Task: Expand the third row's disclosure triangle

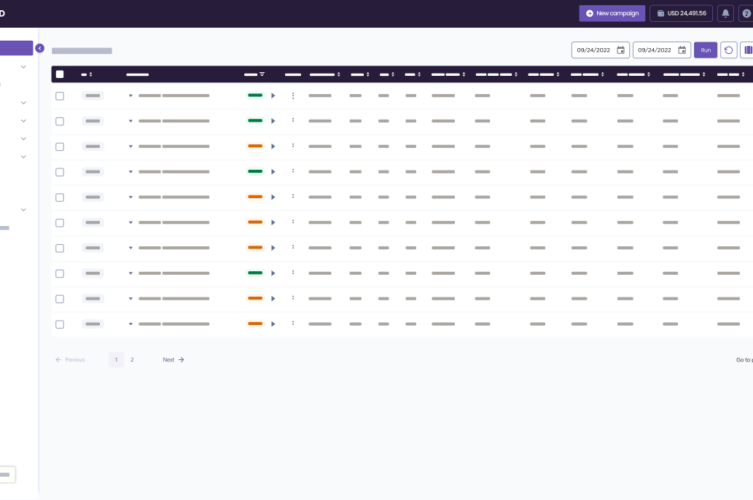Action: tap(130, 146)
